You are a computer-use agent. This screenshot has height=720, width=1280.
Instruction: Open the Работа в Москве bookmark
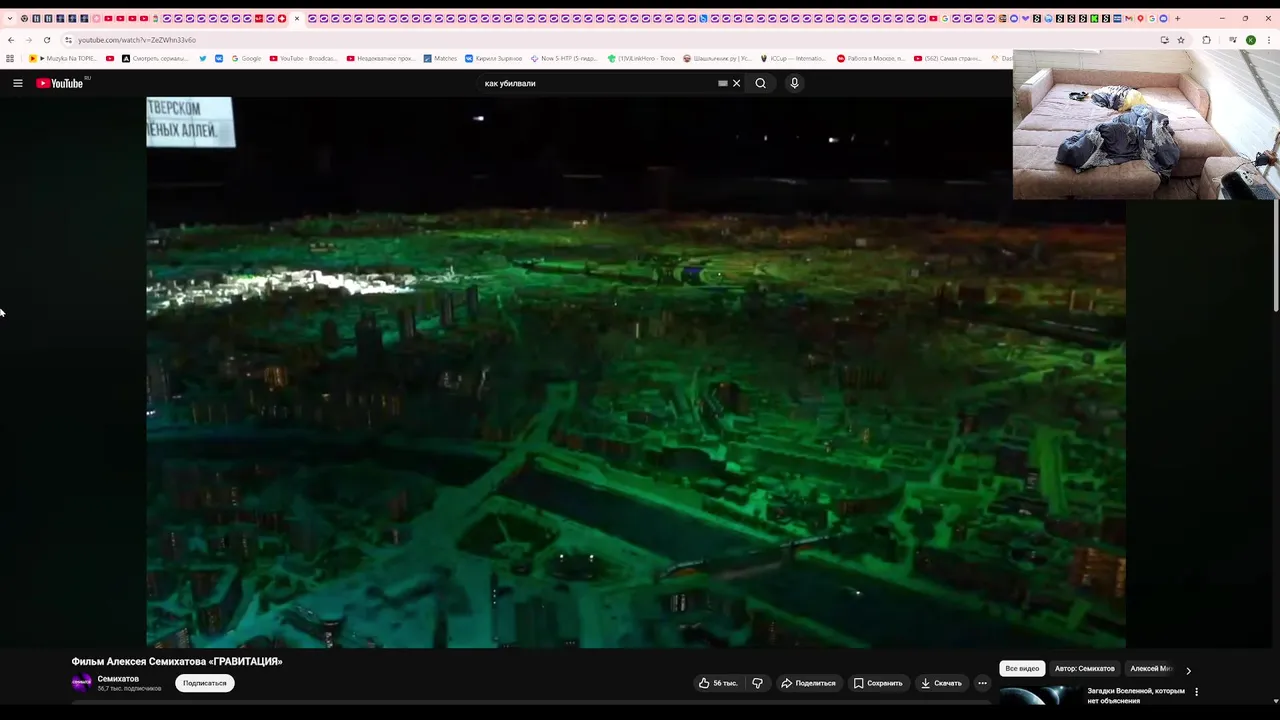click(871, 58)
